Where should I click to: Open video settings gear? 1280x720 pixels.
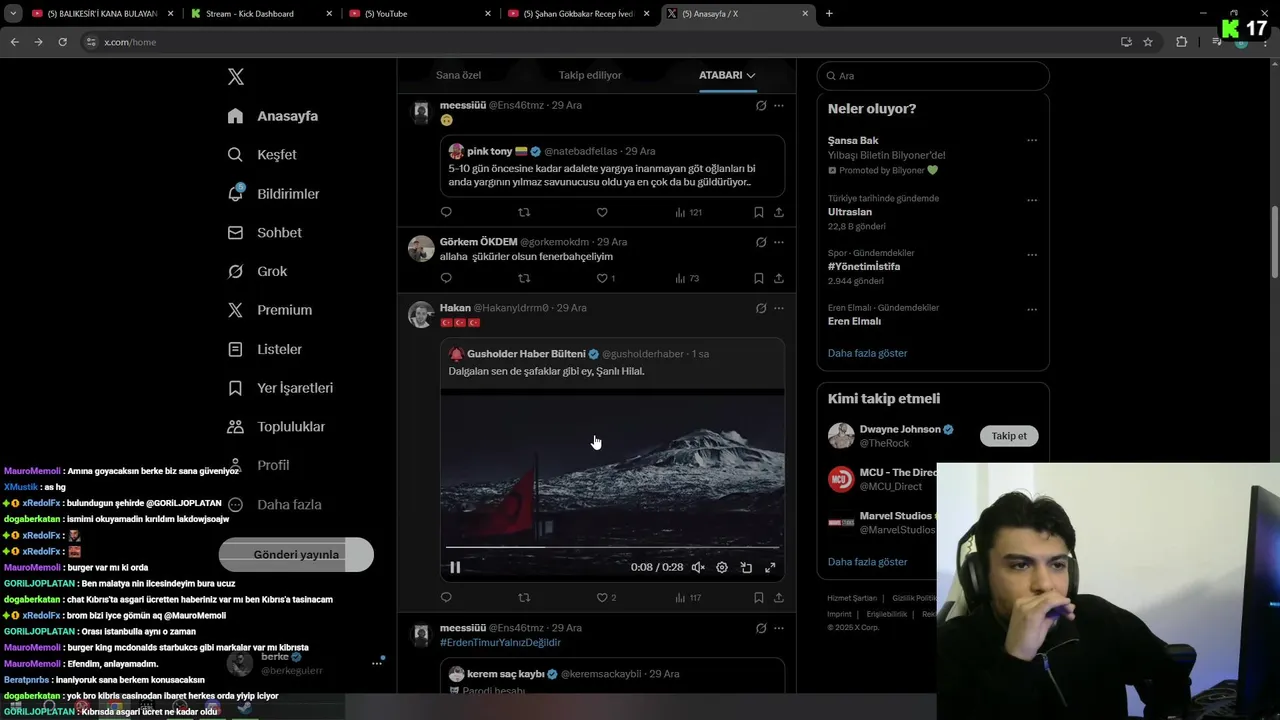(x=722, y=567)
